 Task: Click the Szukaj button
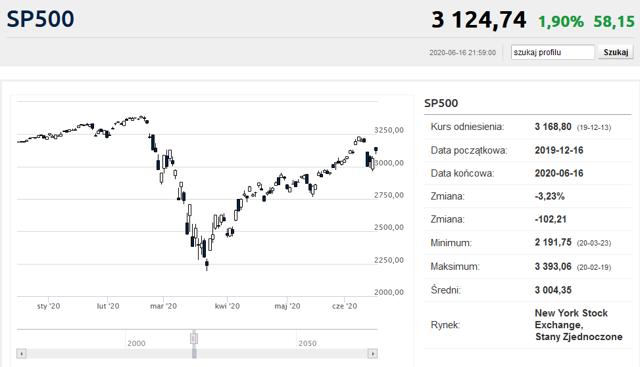click(616, 52)
